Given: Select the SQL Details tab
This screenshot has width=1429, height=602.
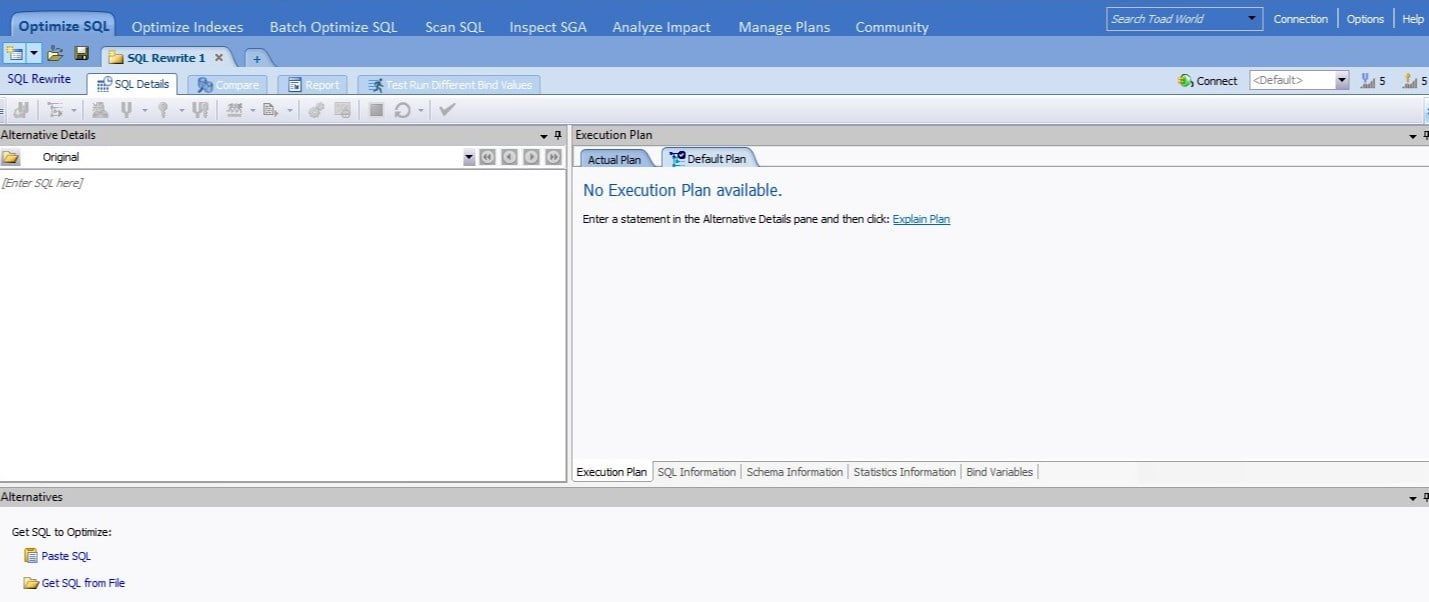Looking at the screenshot, I should pyautogui.click(x=132, y=84).
